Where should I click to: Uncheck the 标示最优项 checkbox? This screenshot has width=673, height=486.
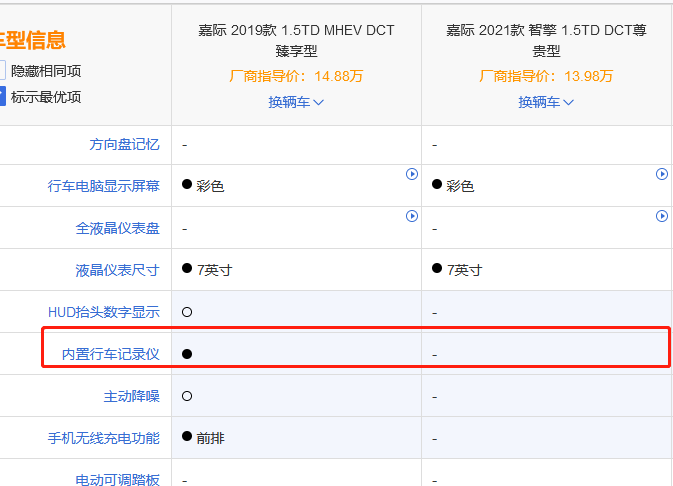pyautogui.click(x=3, y=97)
